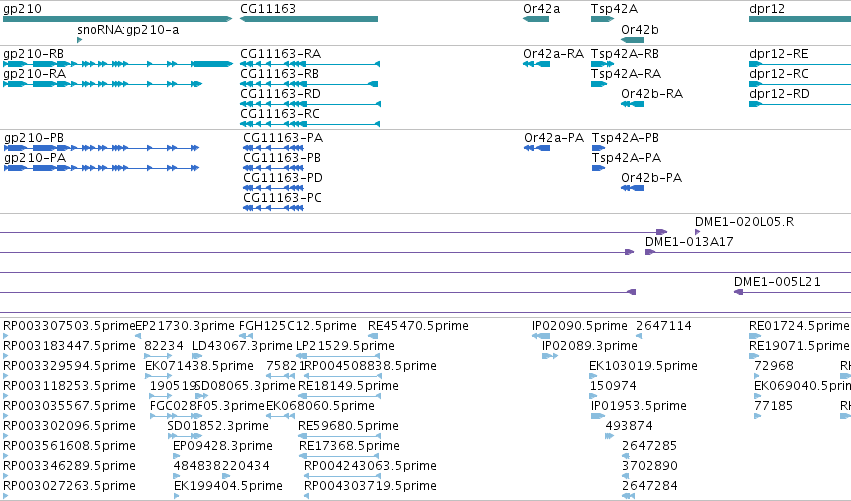The image size is (851, 501).
Task: Select transcript CG11163-RB
Action: click(280, 74)
